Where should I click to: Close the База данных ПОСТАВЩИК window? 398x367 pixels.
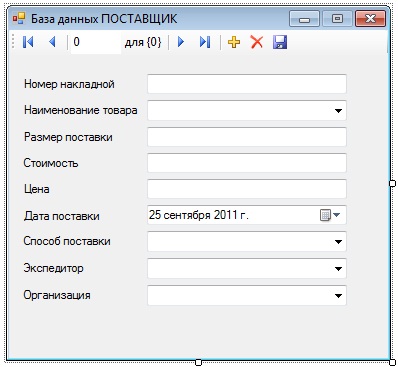point(370,19)
